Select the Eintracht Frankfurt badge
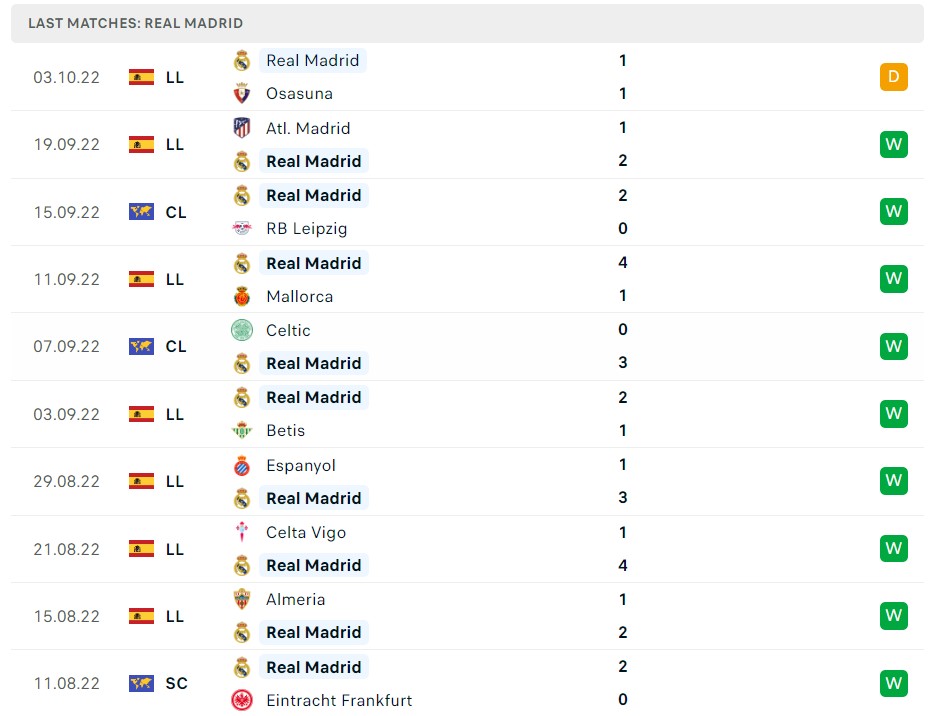This screenshot has width=928, height=716. tap(241, 700)
